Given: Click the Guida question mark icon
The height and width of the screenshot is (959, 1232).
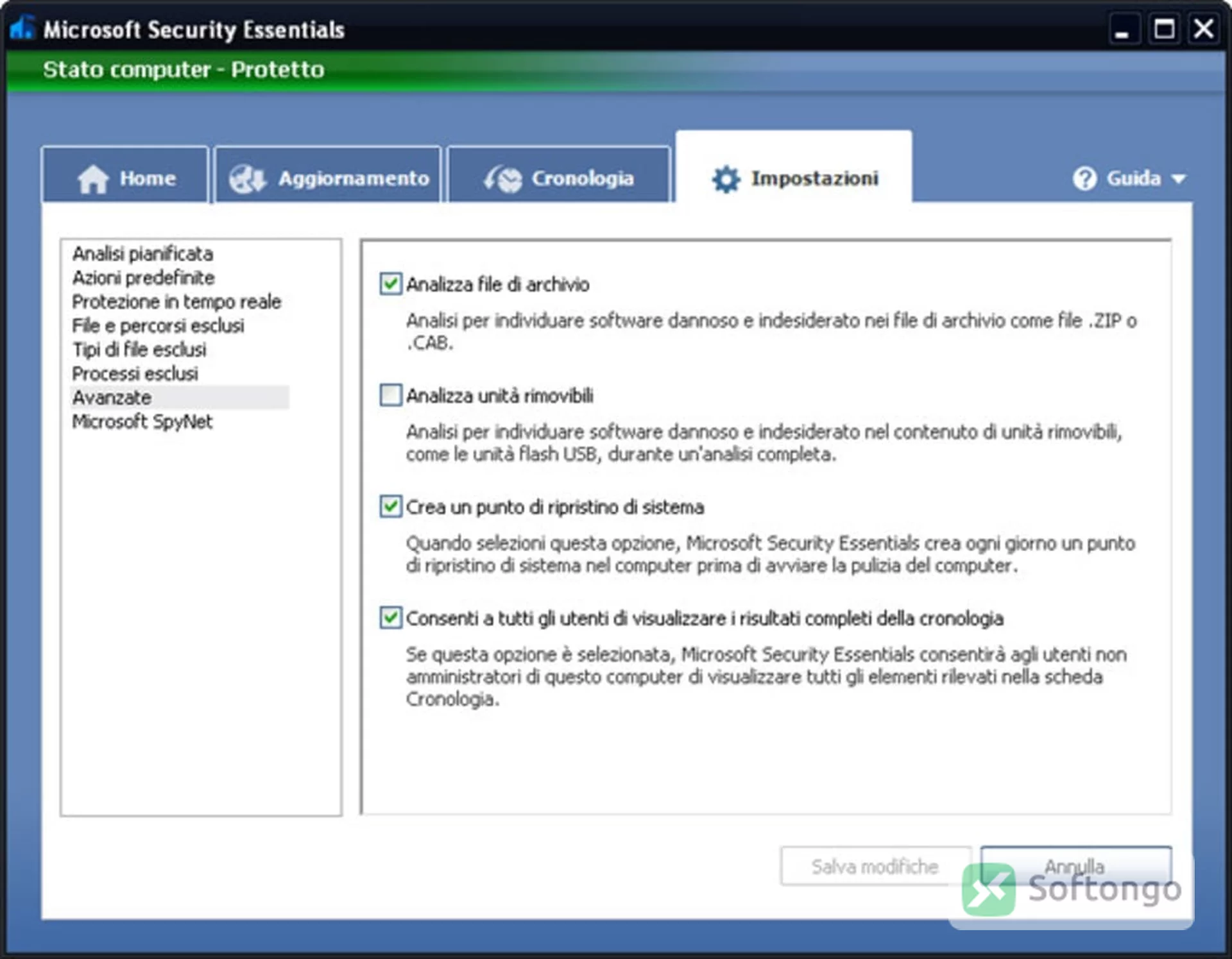Looking at the screenshot, I should pyautogui.click(x=1084, y=178).
